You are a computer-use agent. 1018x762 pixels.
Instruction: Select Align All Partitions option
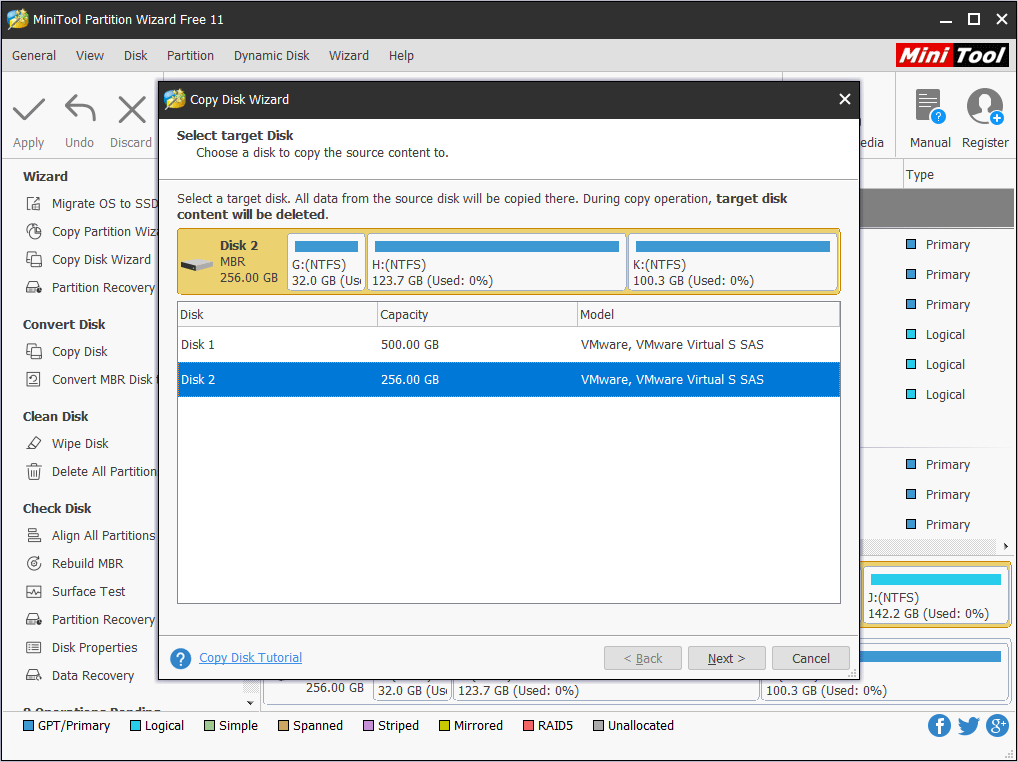(x=90, y=536)
